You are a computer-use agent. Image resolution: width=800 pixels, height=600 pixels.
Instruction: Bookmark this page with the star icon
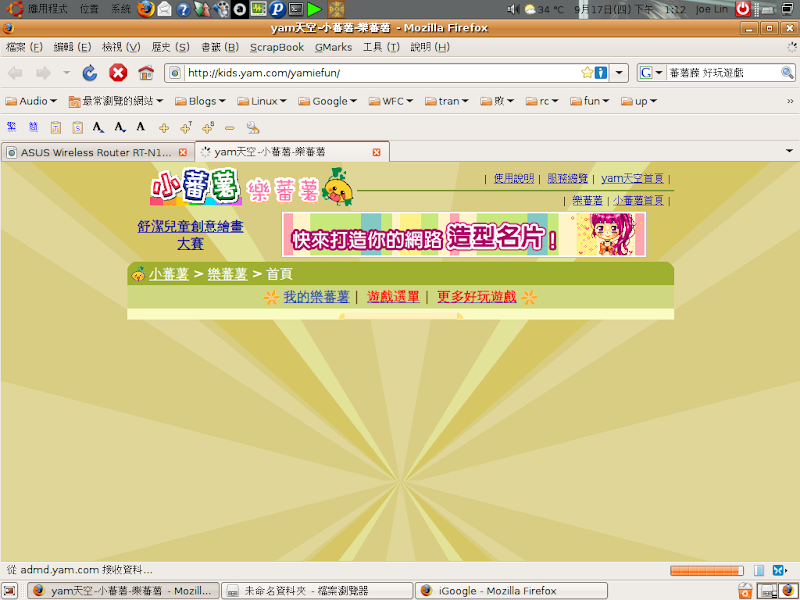[x=587, y=73]
